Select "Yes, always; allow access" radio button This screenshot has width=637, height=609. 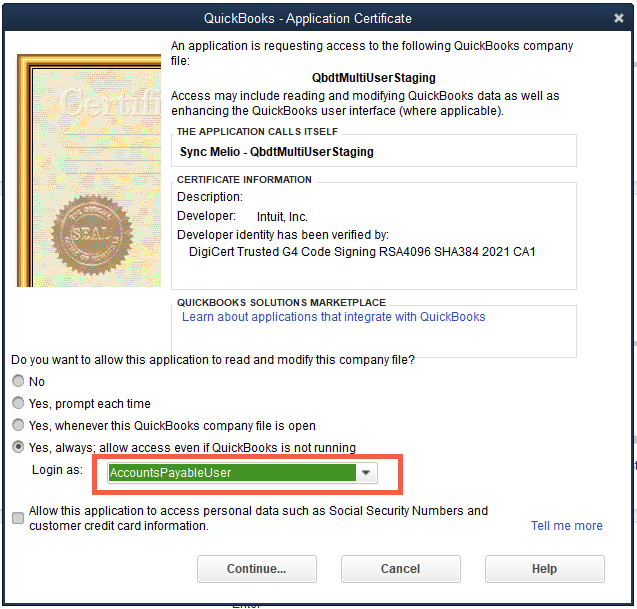pyautogui.click(x=18, y=448)
